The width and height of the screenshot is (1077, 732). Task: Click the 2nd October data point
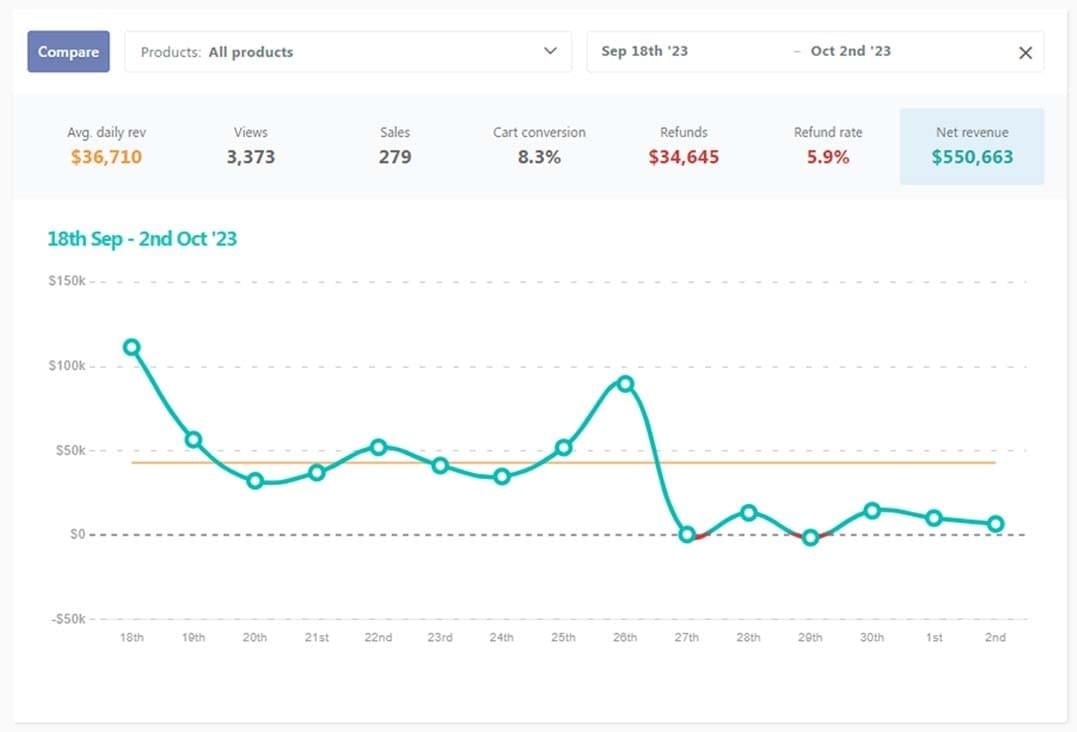coord(996,524)
